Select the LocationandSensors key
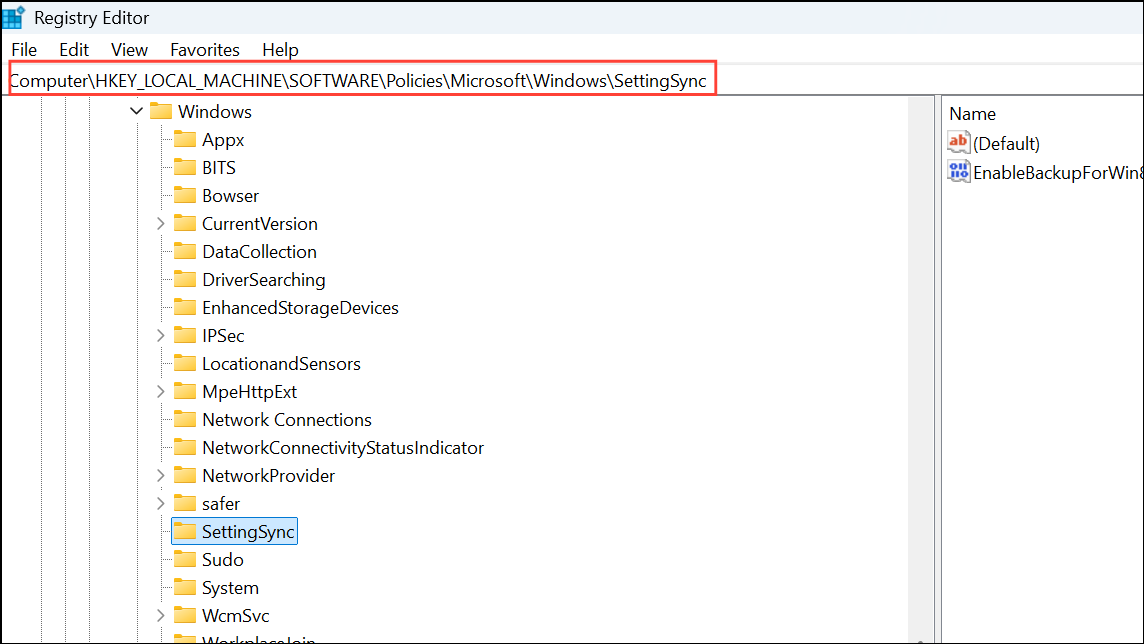Viewport: 1144px width, 644px height. pos(282,363)
